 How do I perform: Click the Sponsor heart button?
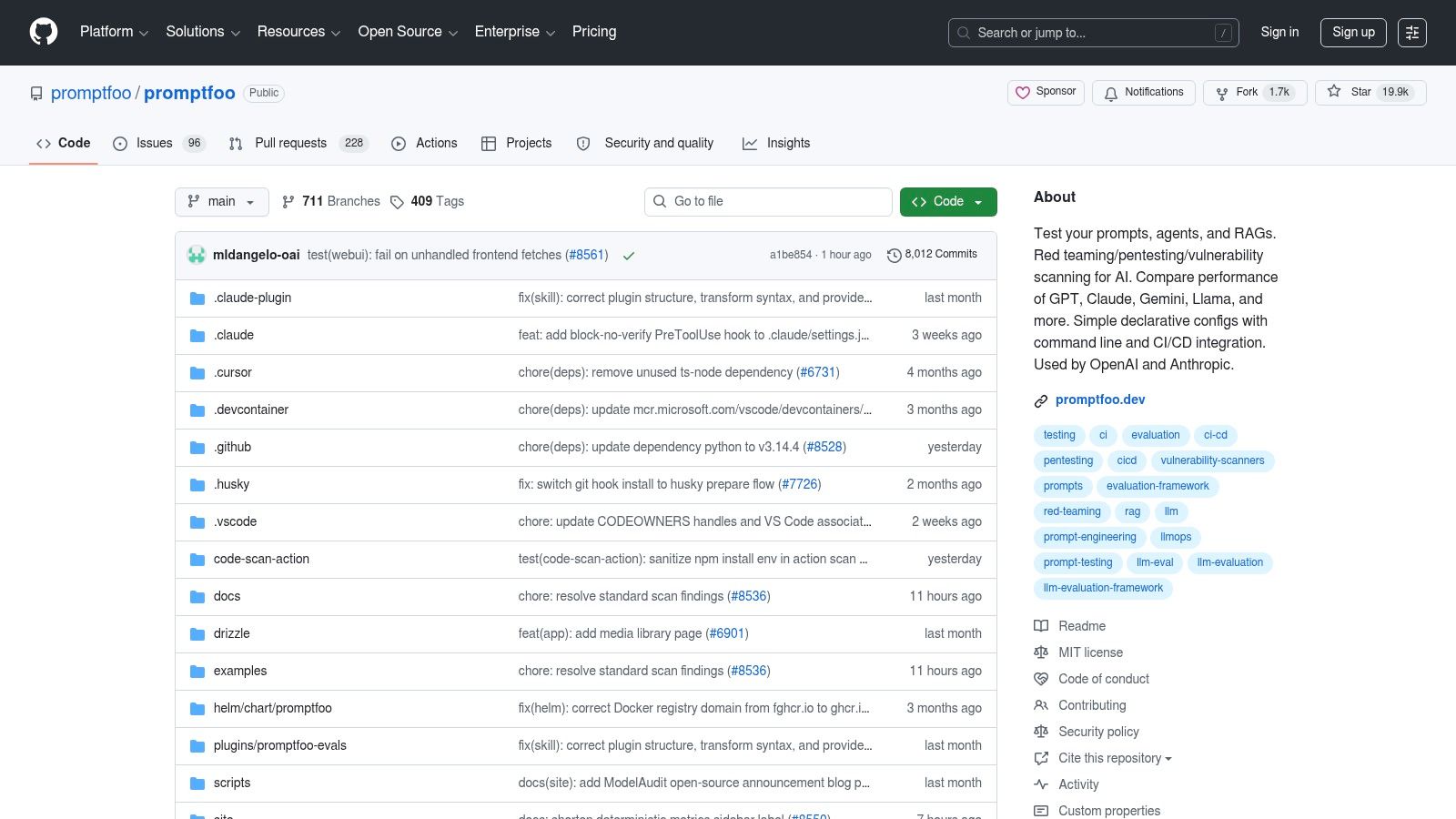click(x=1046, y=92)
